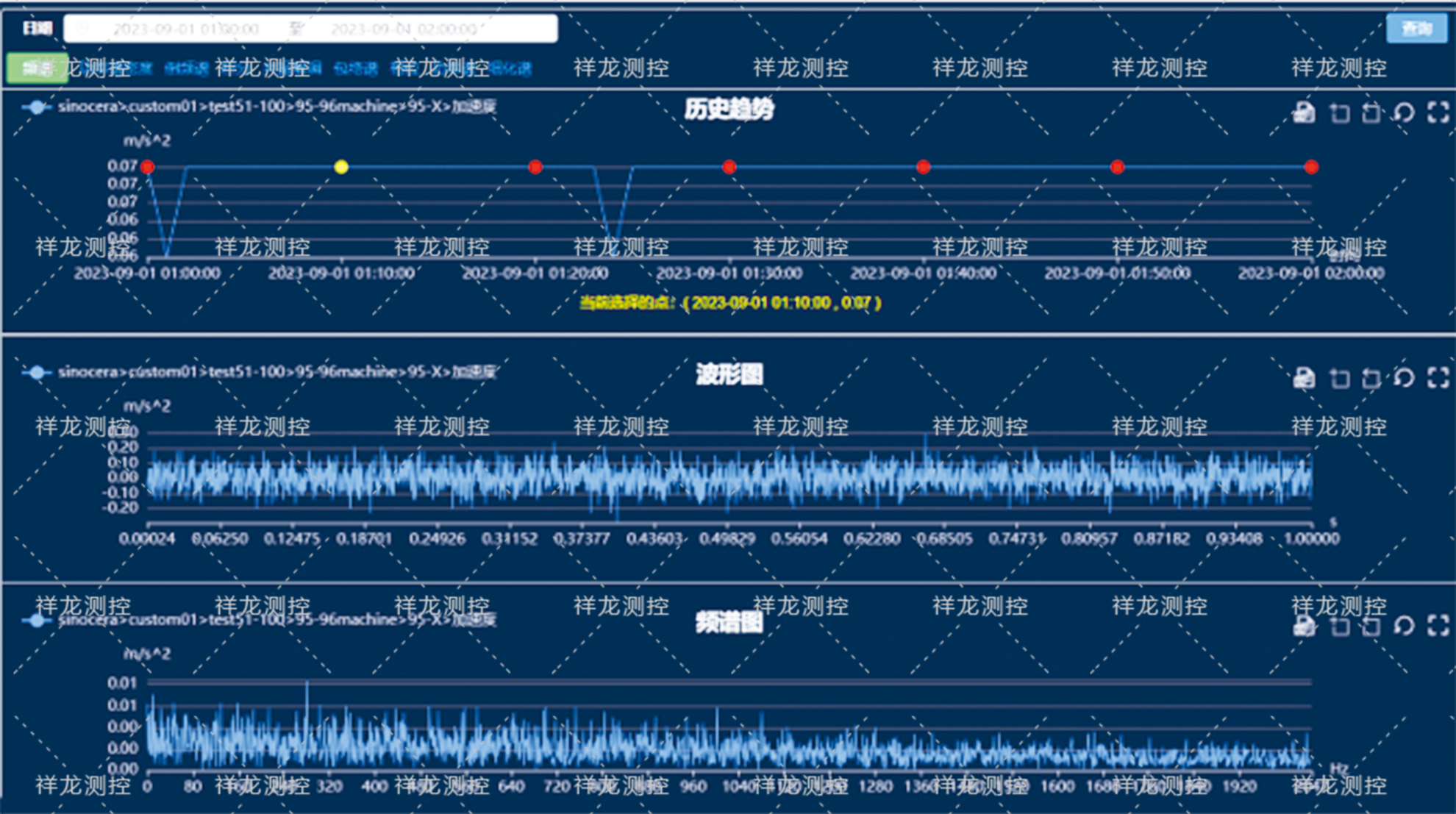
Task: Toggle the history trend series legend
Action: tap(36, 107)
